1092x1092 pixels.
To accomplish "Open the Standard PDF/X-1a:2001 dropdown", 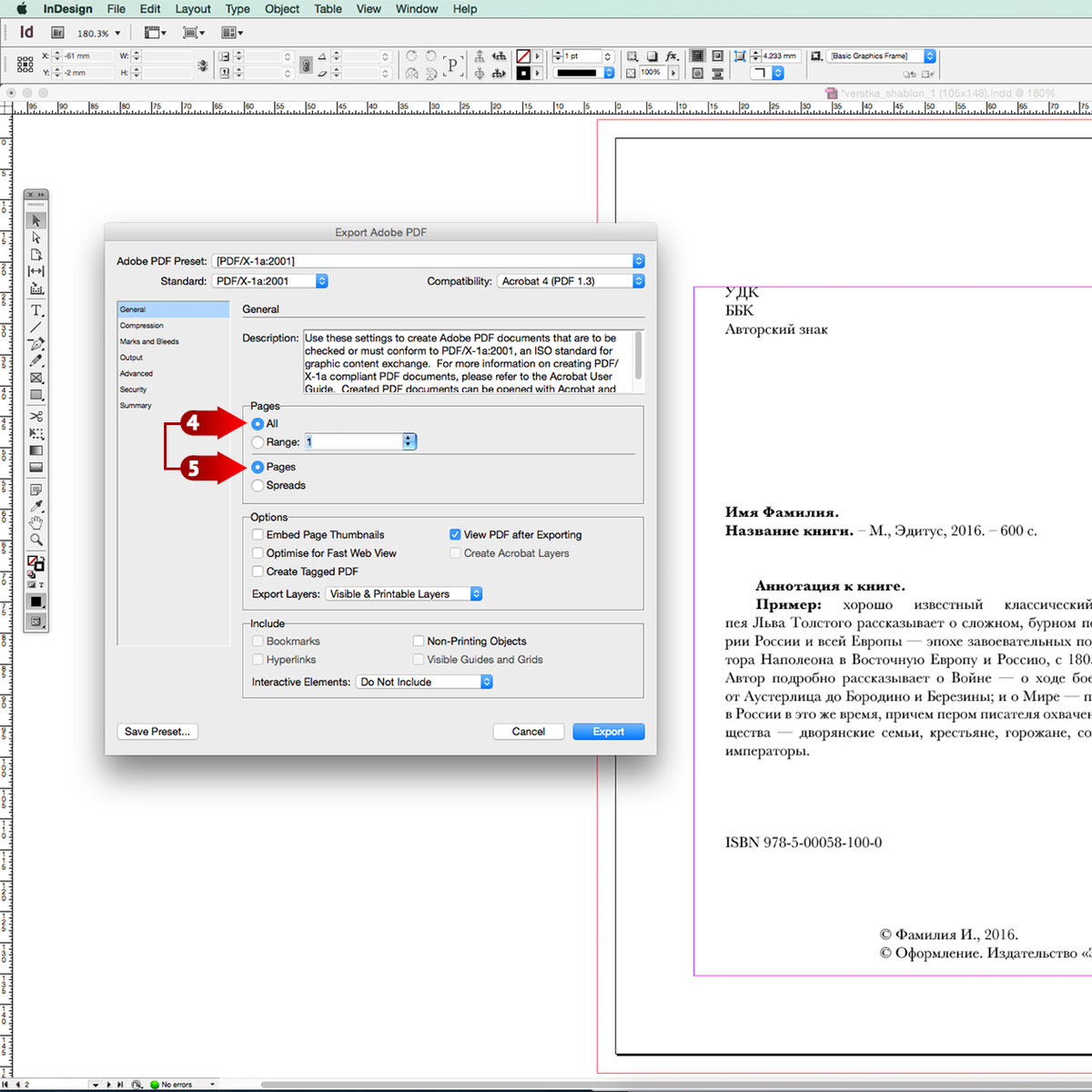I will [269, 281].
